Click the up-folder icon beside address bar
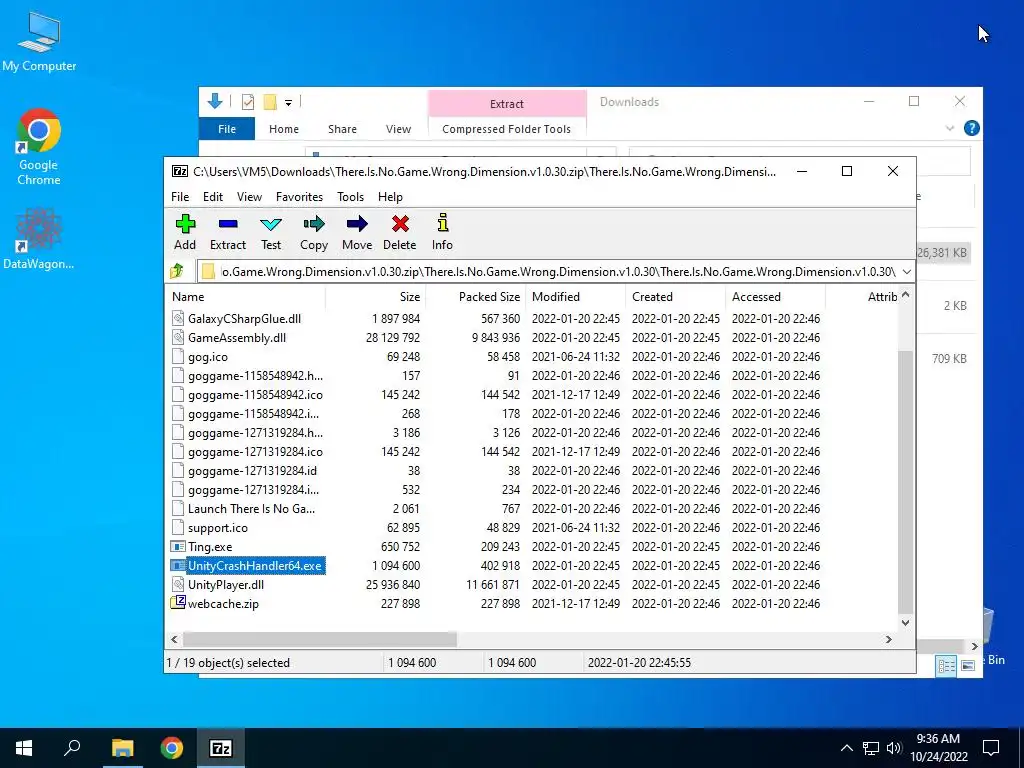Viewport: 1024px width, 768px height. pos(177,271)
